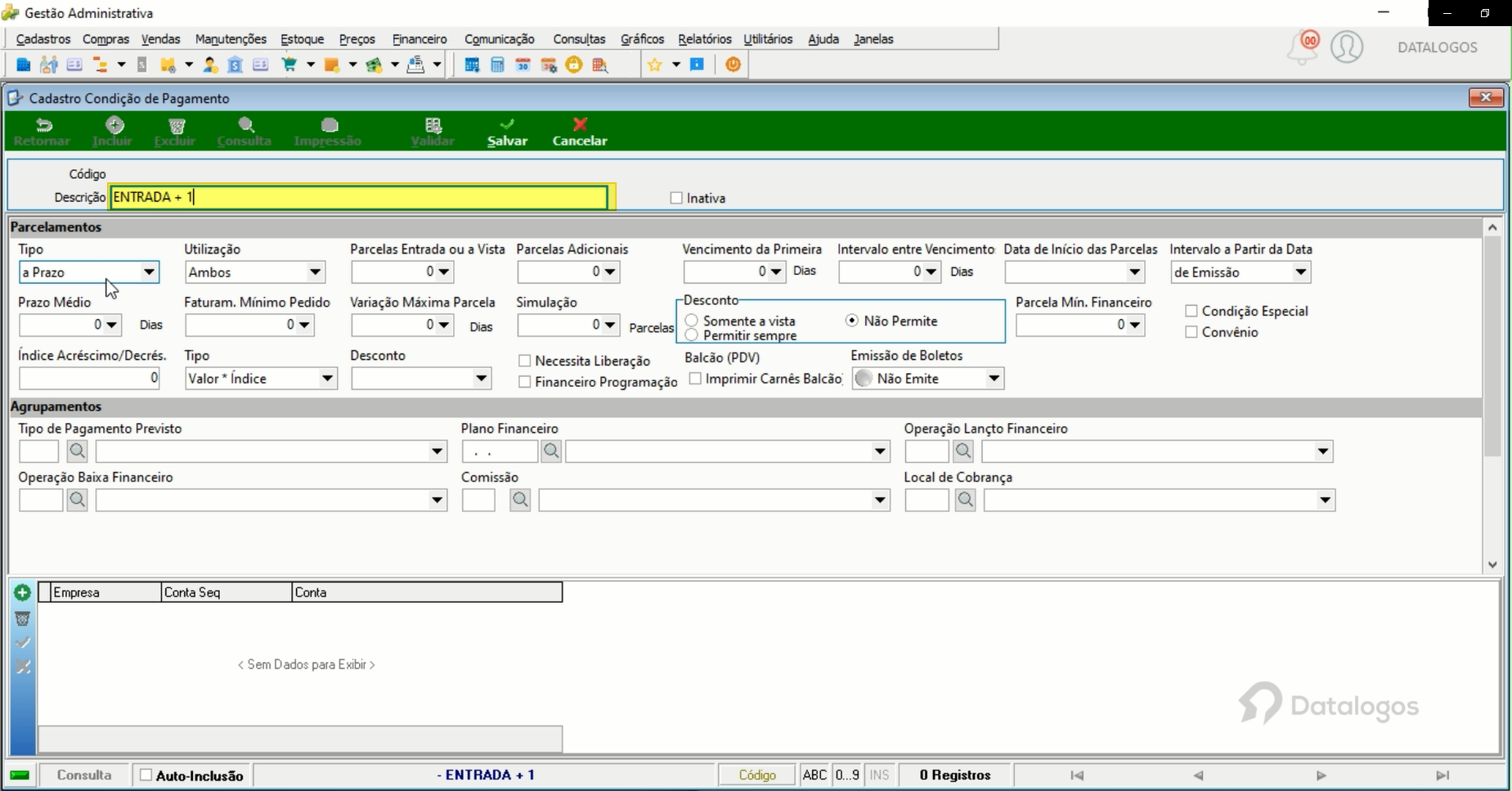Click the Consulta button in status bar

(x=84, y=775)
